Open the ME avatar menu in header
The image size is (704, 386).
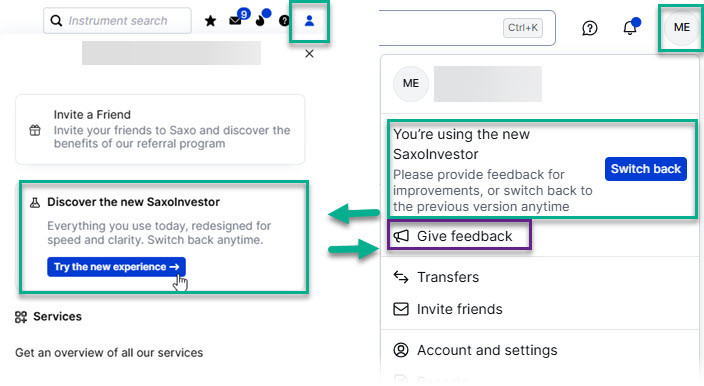682,27
